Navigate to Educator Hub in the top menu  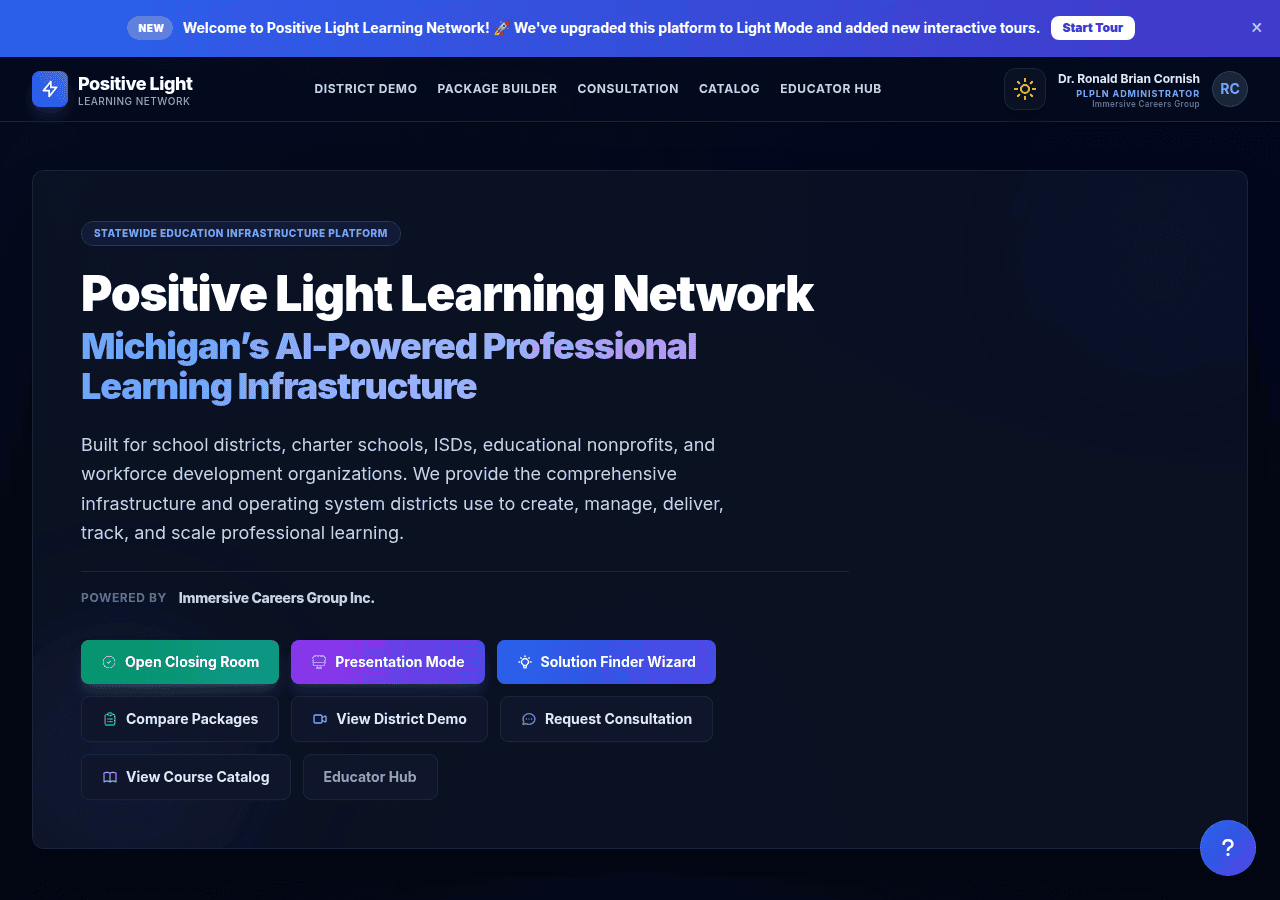831,89
